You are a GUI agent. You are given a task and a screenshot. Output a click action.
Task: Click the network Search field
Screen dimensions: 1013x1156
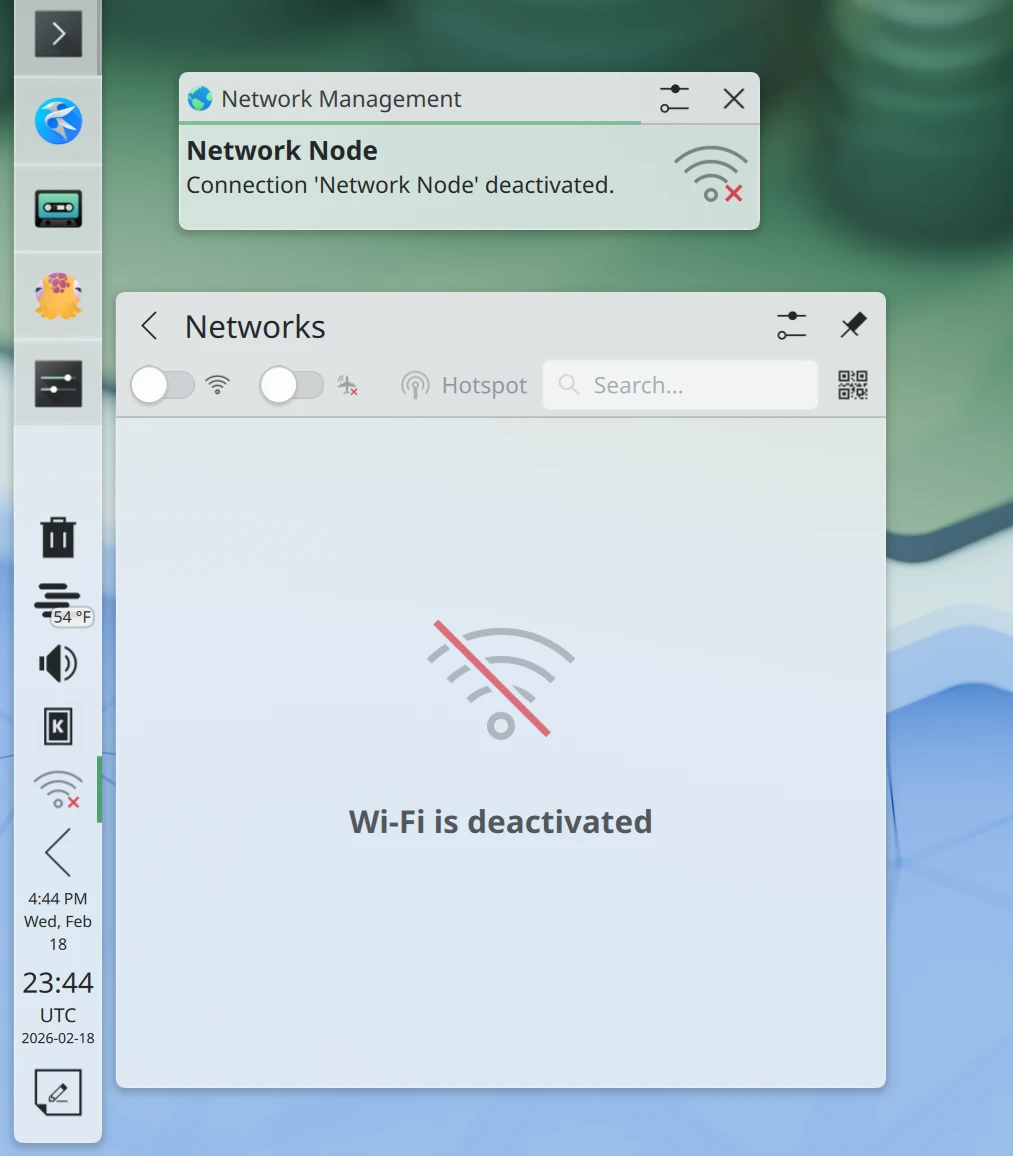click(x=680, y=385)
